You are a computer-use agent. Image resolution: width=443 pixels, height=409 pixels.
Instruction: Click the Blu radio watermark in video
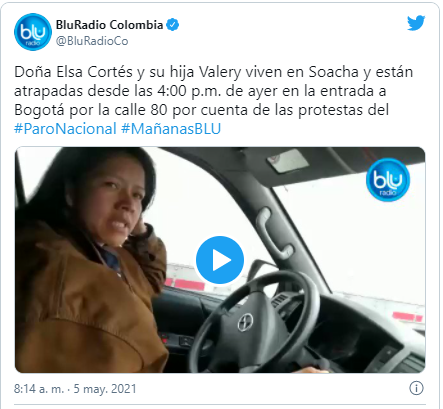tap(388, 180)
